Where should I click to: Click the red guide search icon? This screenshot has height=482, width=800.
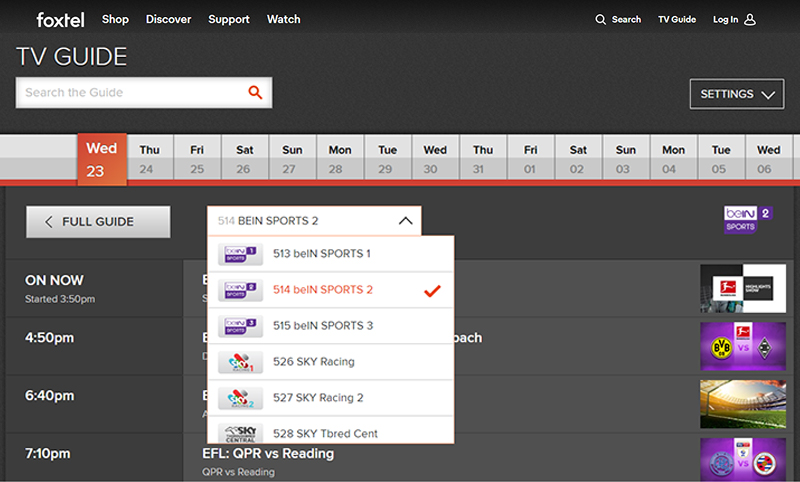255,92
